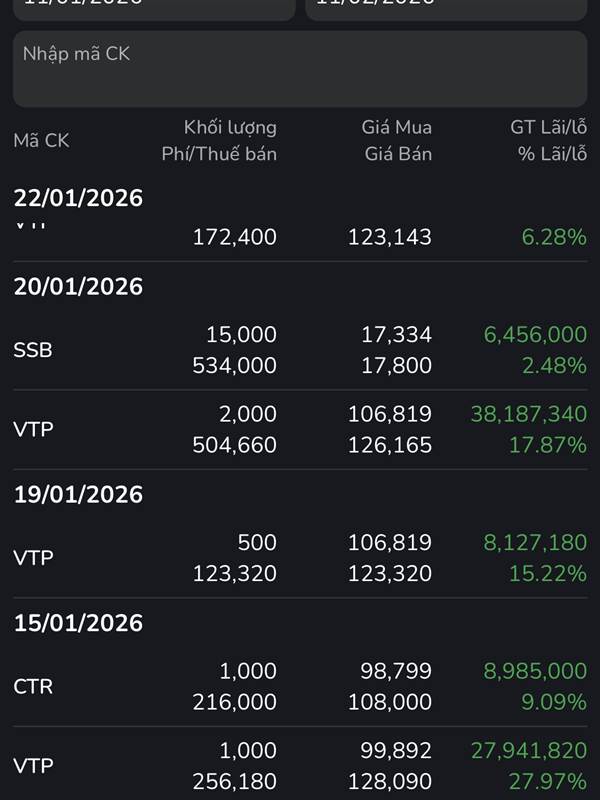Tap the 20/01/2026 date group header
Image resolution: width=600 pixels, height=800 pixels.
pyautogui.click(x=78, y=287)
